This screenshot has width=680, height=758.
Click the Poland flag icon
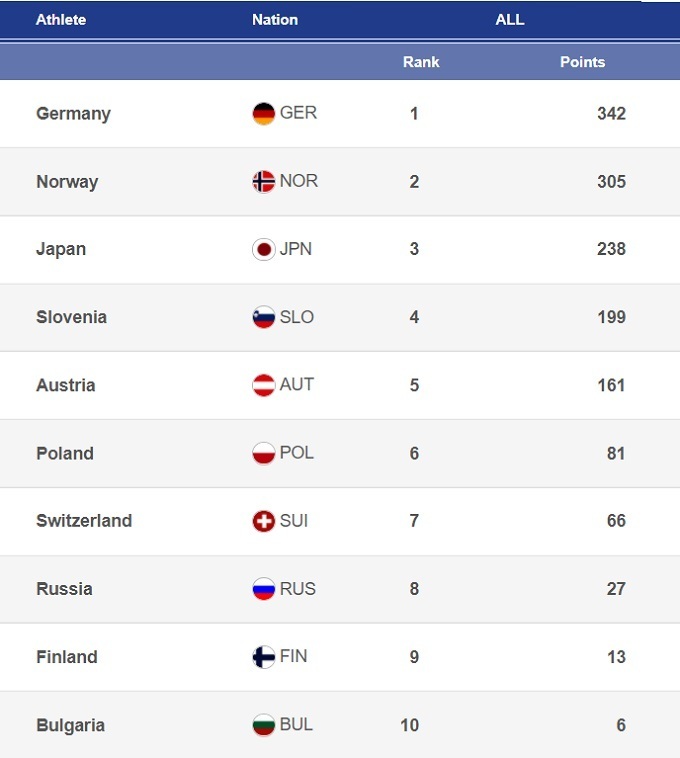[263, 453]
